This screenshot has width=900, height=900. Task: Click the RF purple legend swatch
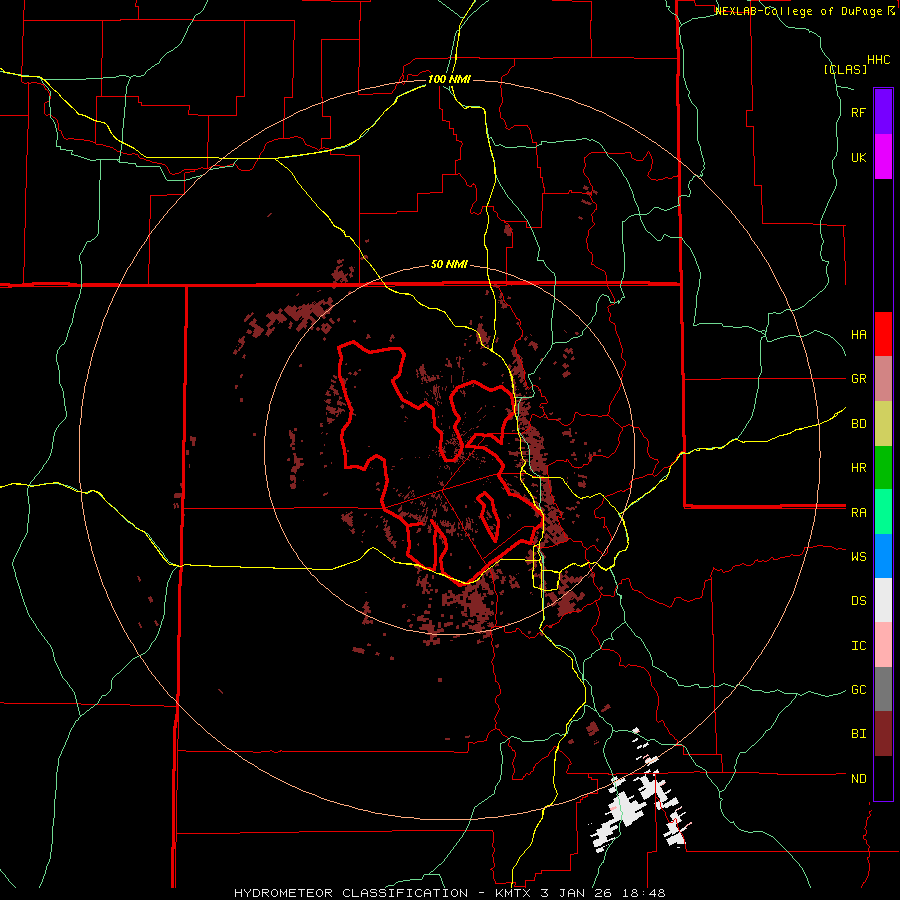(883, 112)
